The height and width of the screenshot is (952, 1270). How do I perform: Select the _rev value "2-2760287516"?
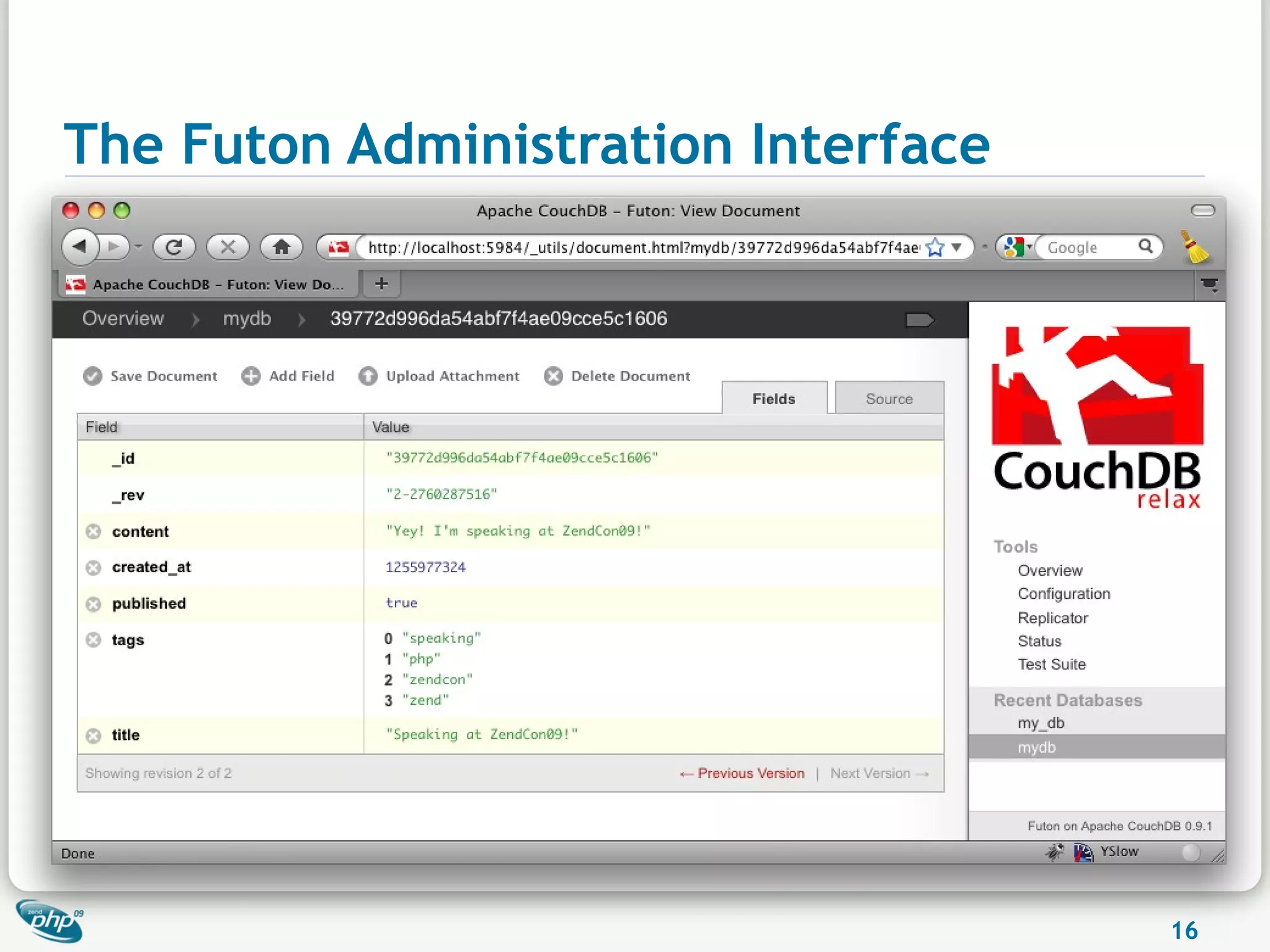tap(441, 495)
